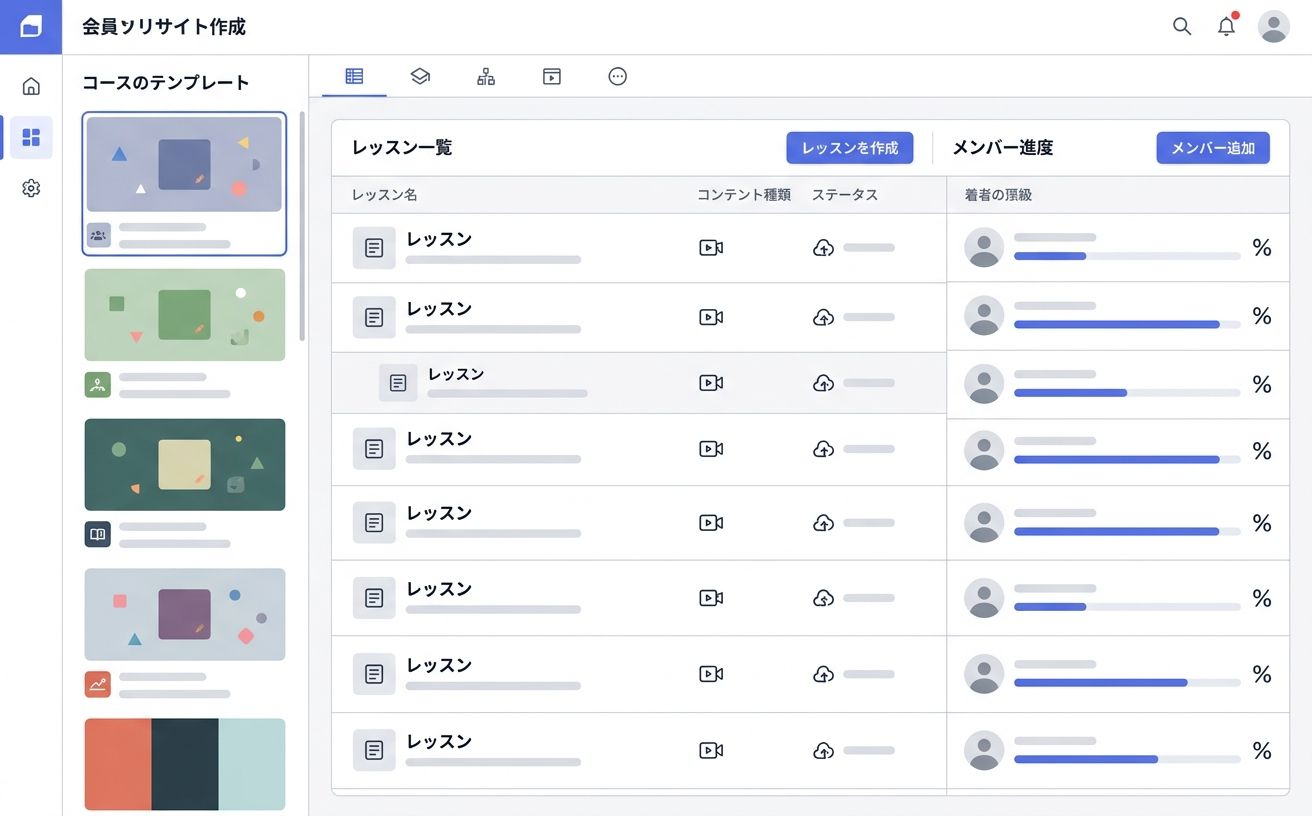Click the cloud upload icon of the indented sub-lesson
Viewport: 1312px width, 816px height.
tap(823, 383)
